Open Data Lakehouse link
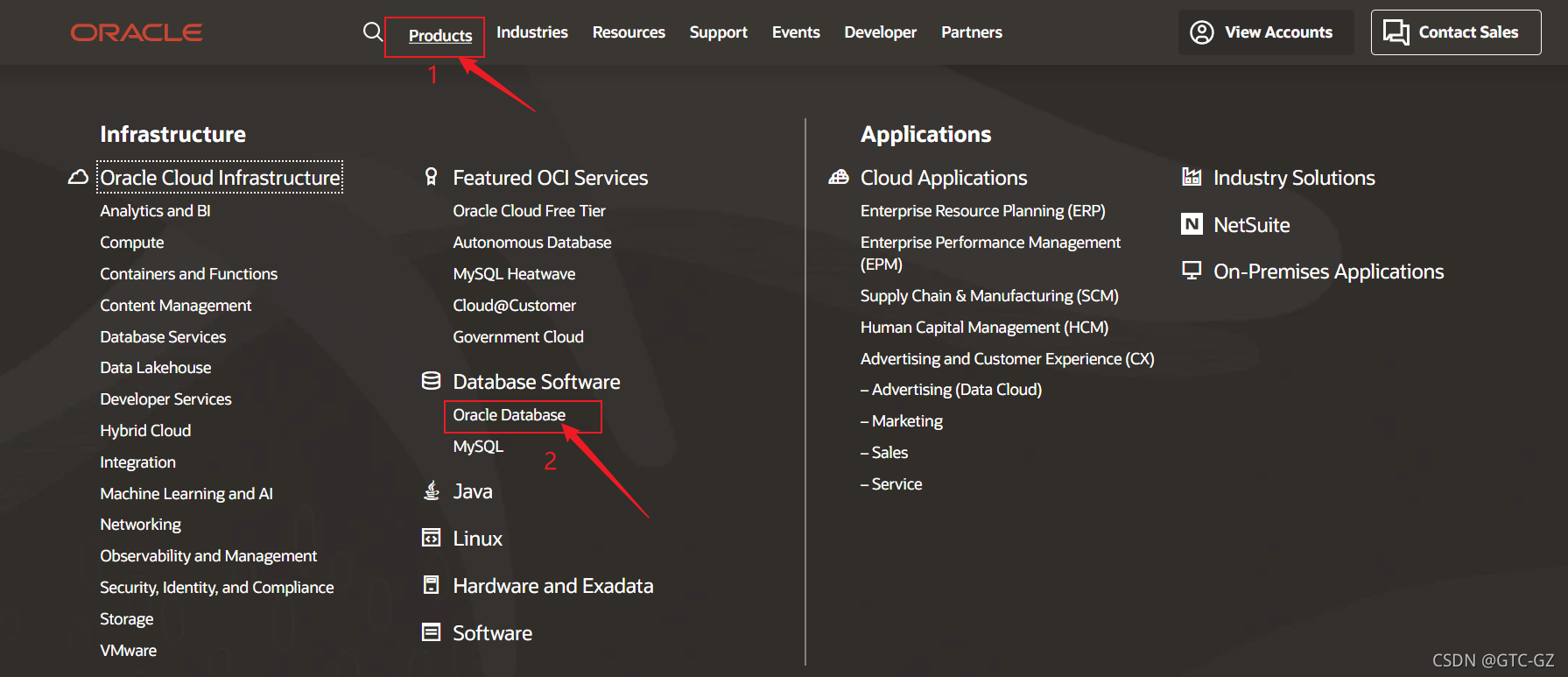 156,368
